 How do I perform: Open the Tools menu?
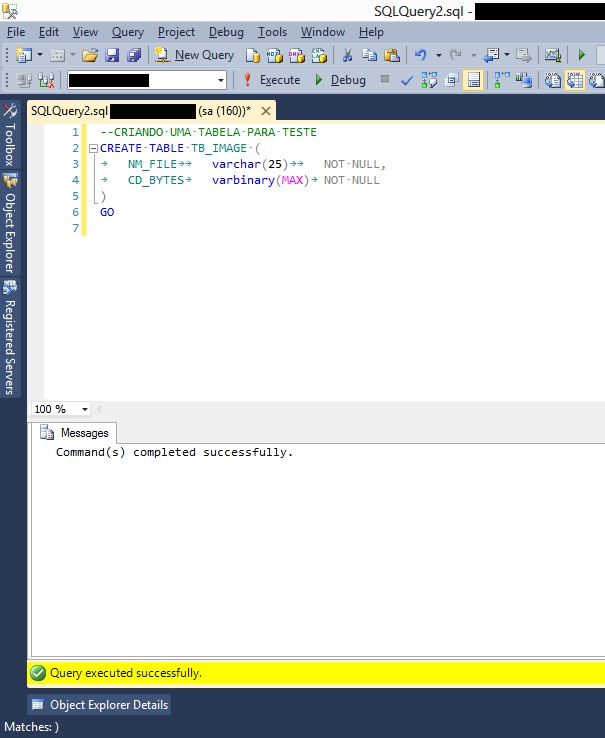pos(272,32)
